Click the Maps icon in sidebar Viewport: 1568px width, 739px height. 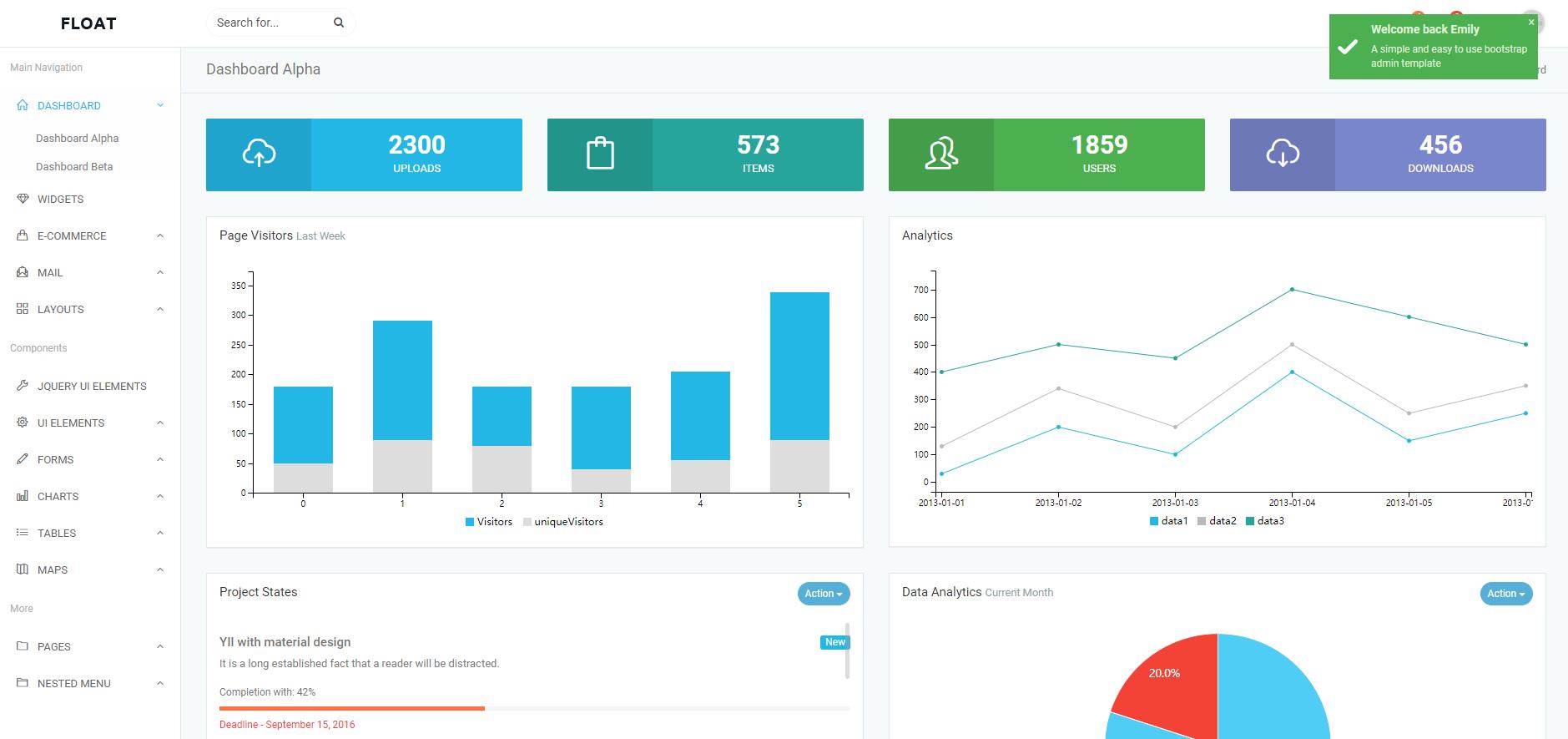(x=23, y=570)
